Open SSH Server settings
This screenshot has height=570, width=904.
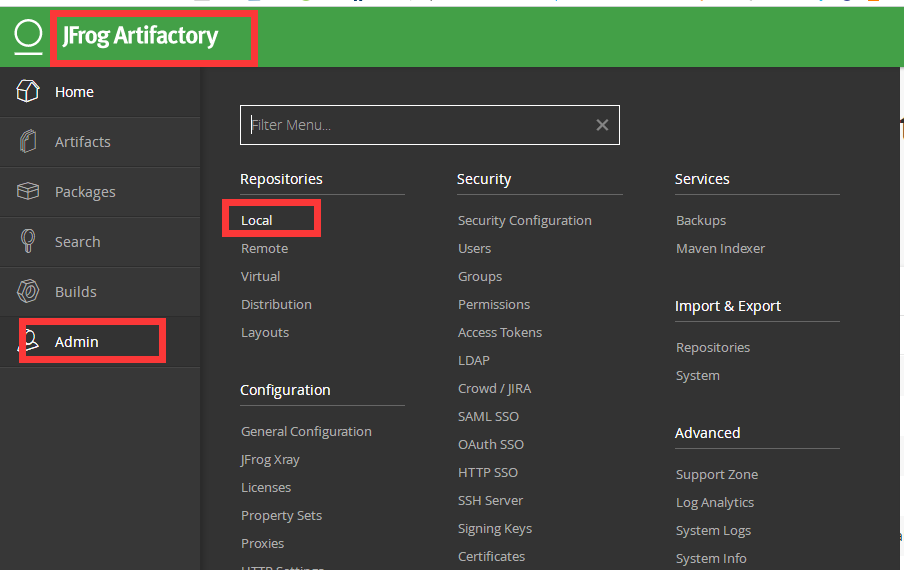(x=490, y=500)
